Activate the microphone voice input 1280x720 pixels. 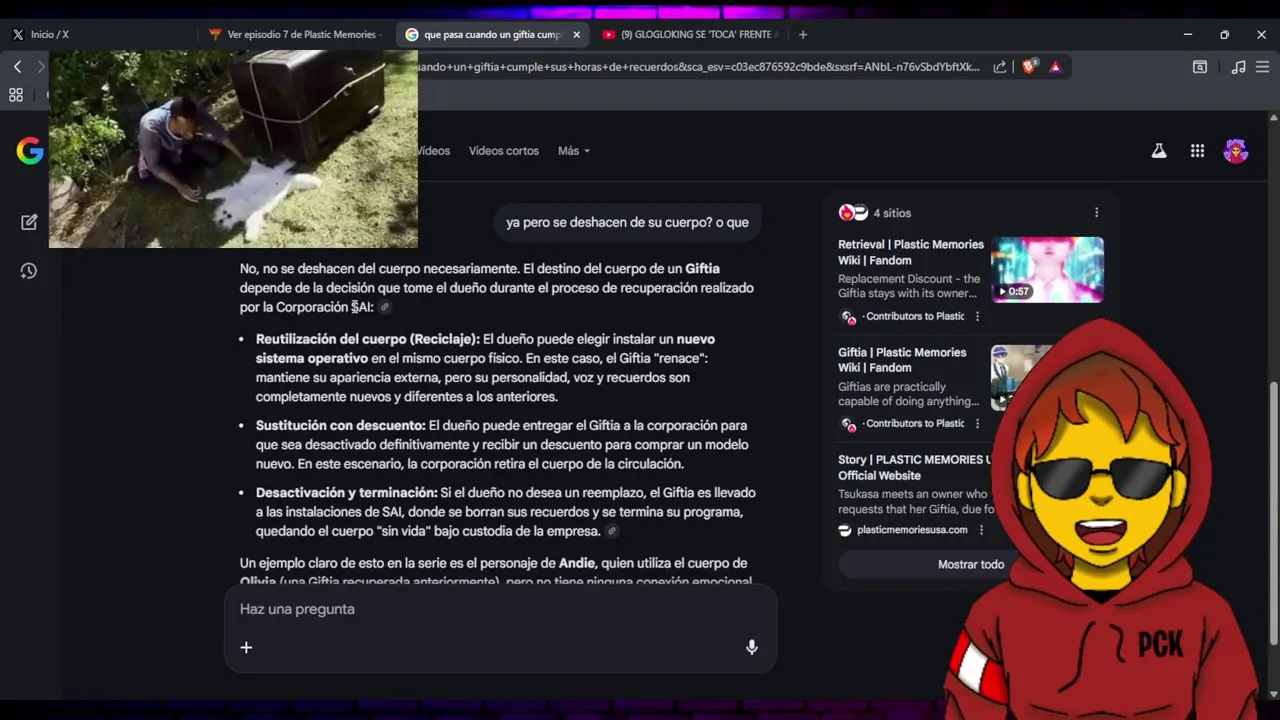click(x=752, y=647)
